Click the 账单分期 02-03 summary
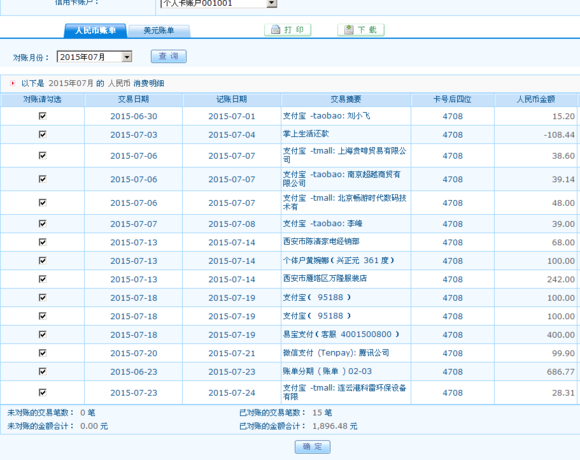The width and height of the screenshot is (580, 460). click(x=327, y=371)
